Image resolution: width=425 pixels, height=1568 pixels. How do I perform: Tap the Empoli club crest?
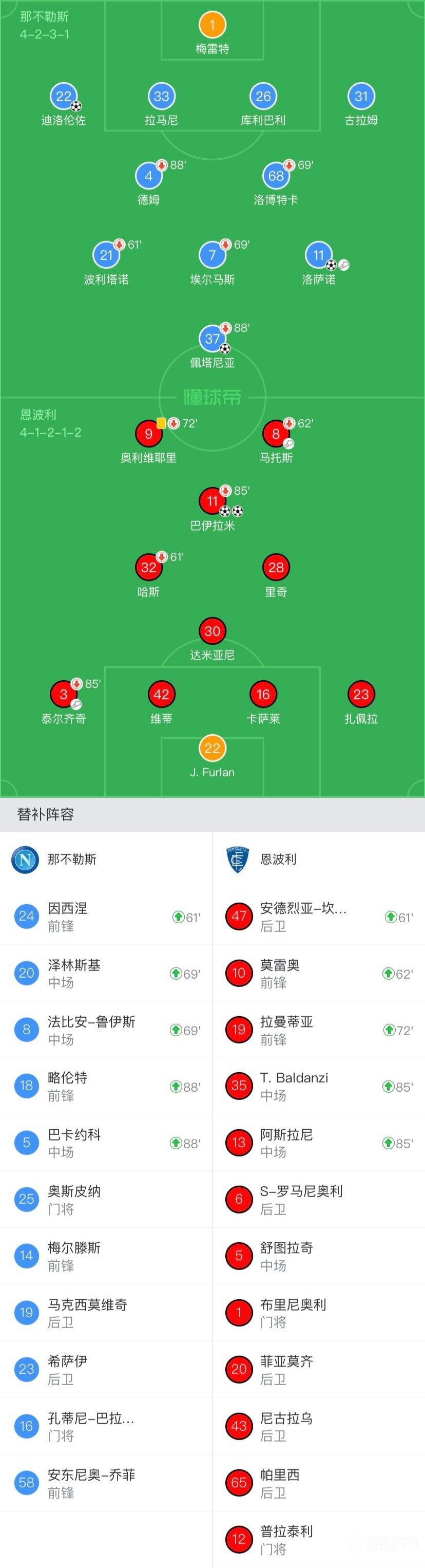(238, 859)
